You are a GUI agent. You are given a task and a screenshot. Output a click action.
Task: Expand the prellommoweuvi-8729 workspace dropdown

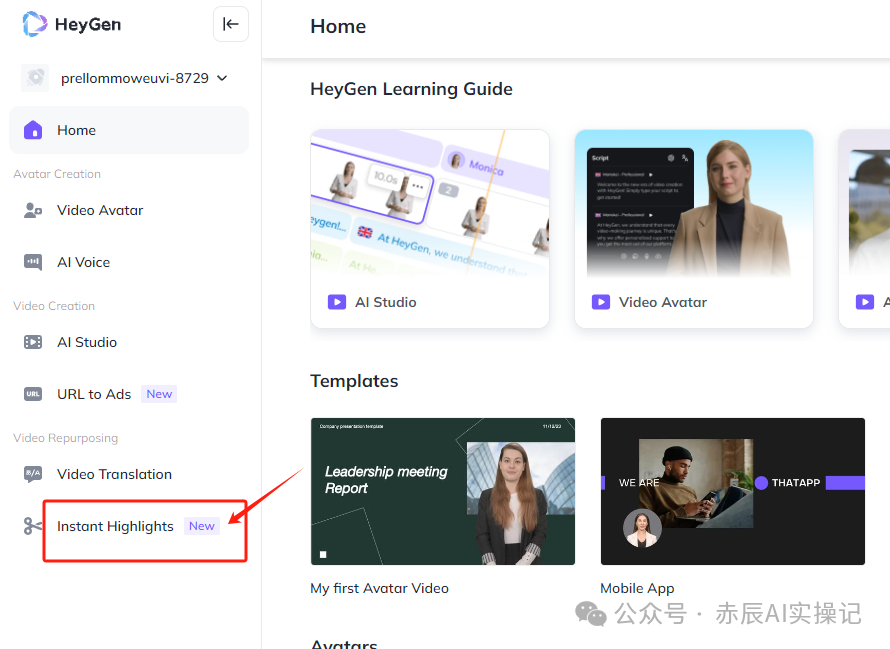point(222,78)
